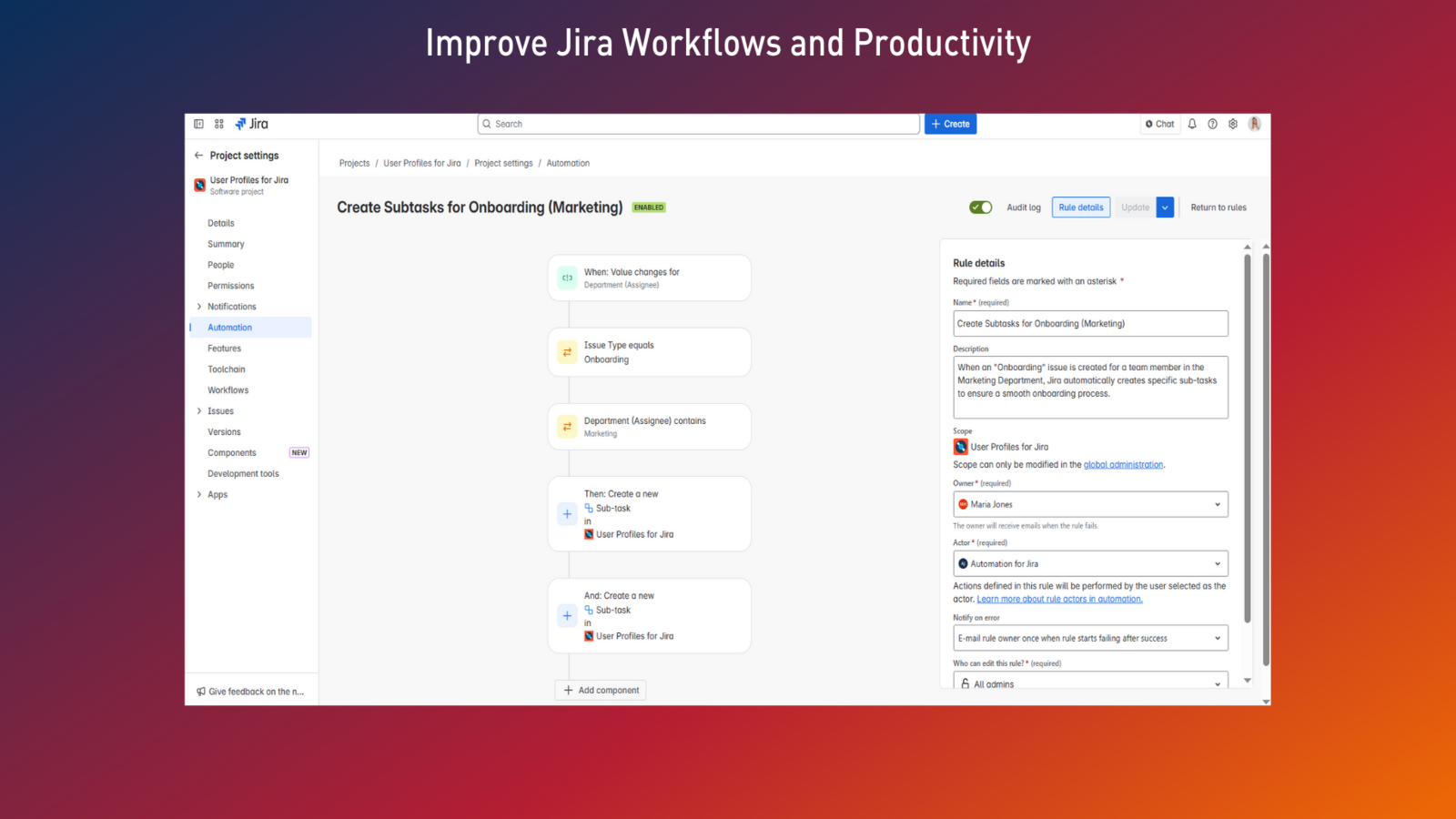Select Permissions in the sidebar menu
Screen dimensions: 1456x819
[230, 286]
